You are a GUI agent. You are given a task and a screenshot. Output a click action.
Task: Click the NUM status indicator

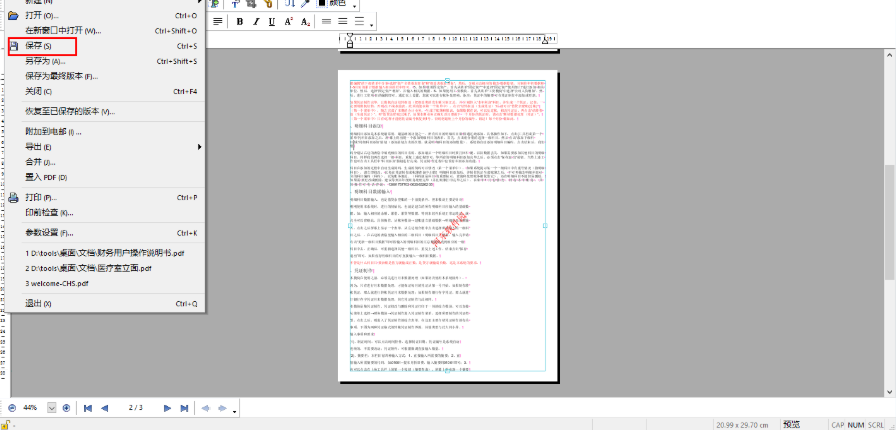(855, 425)
